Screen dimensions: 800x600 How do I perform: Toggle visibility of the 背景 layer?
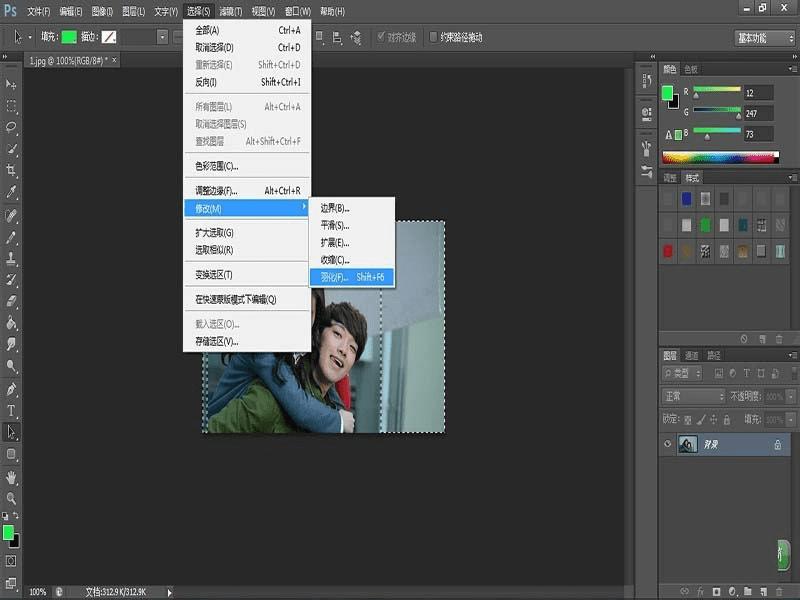tap(668, 444)
